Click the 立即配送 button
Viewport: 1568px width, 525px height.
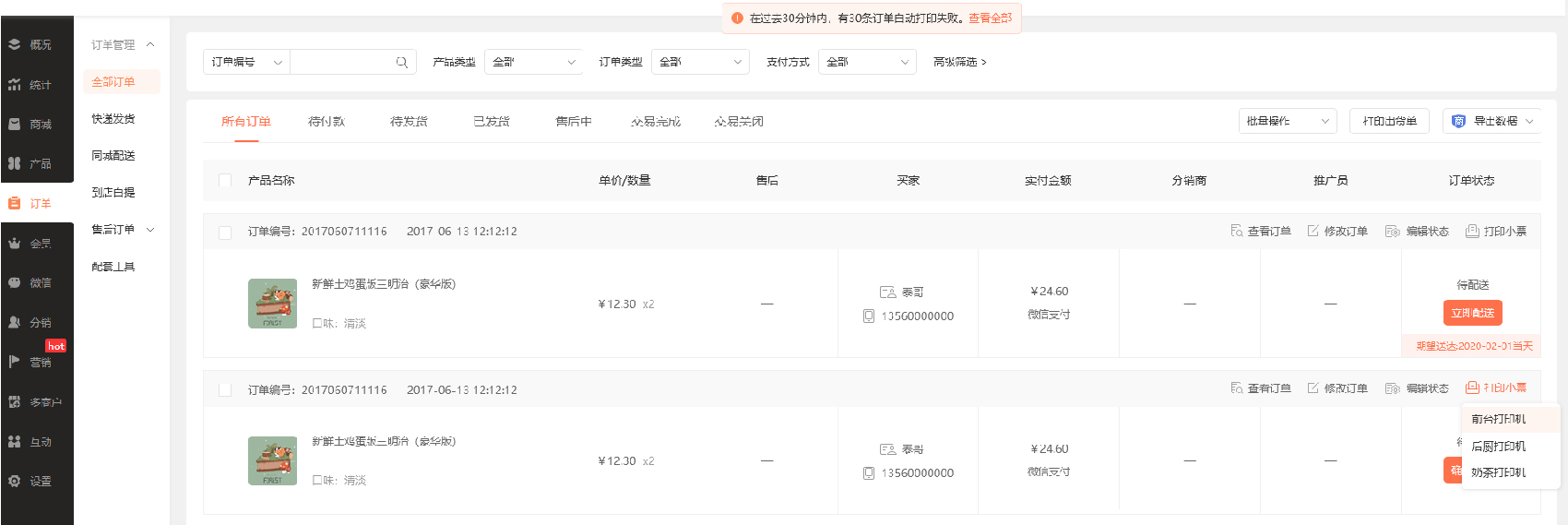click(1472, 313)
